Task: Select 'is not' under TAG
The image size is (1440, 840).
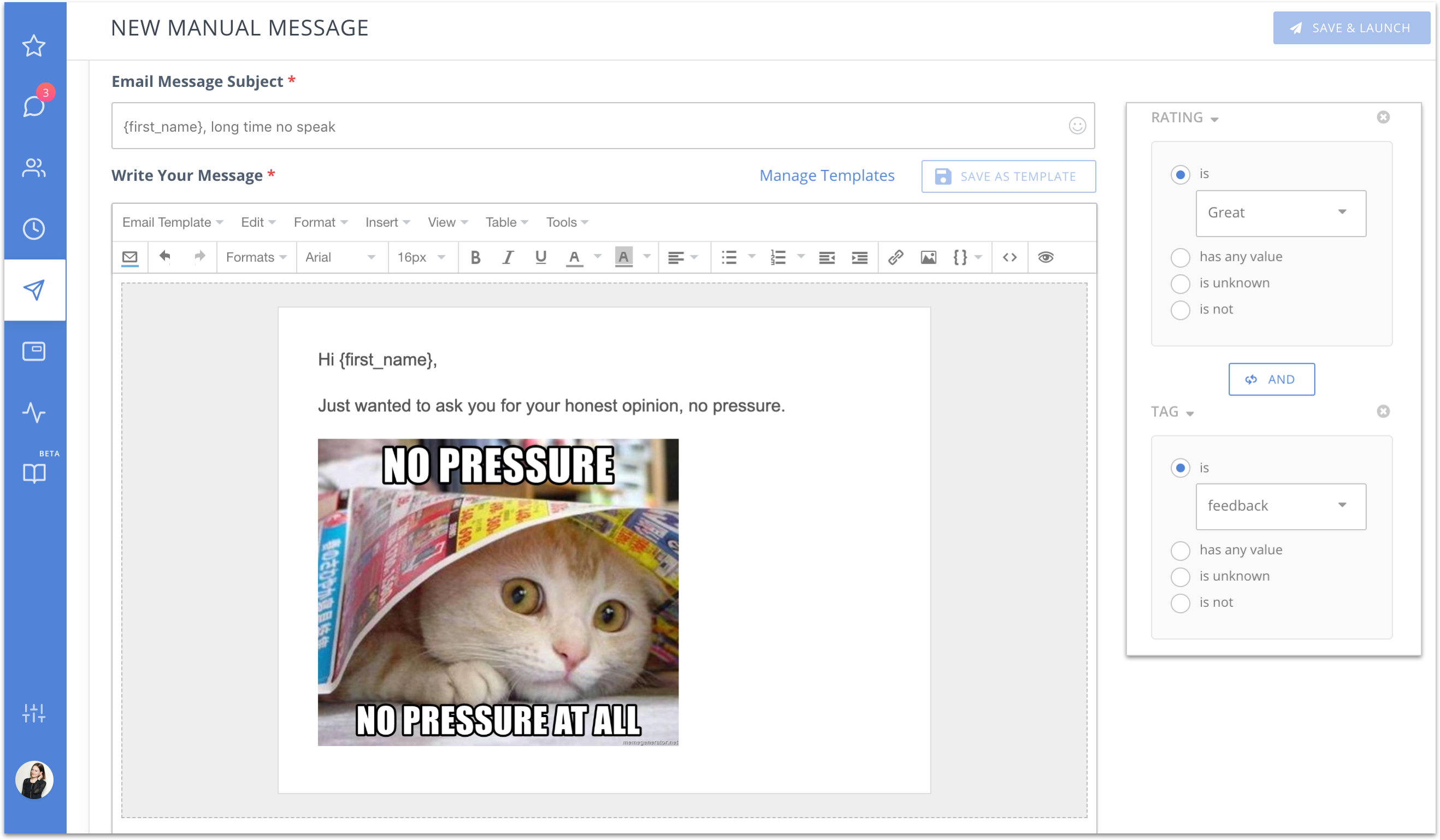Action: click(1180, 603)
